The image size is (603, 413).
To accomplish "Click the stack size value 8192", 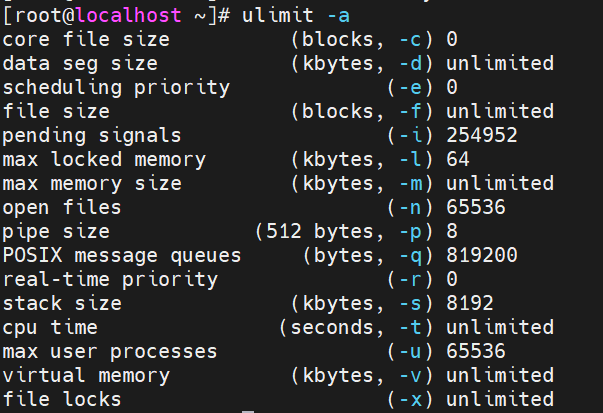I will click(x=470, y=303).
